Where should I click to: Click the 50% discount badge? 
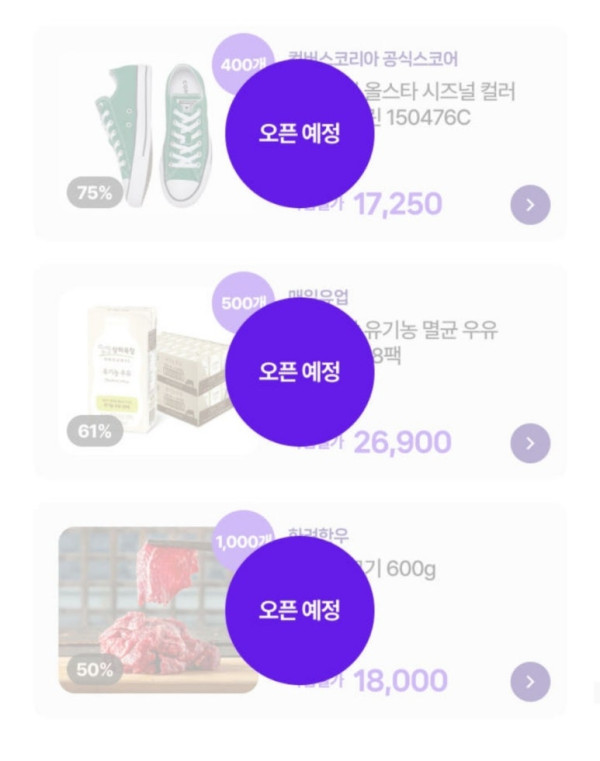(x=95, y=670)
